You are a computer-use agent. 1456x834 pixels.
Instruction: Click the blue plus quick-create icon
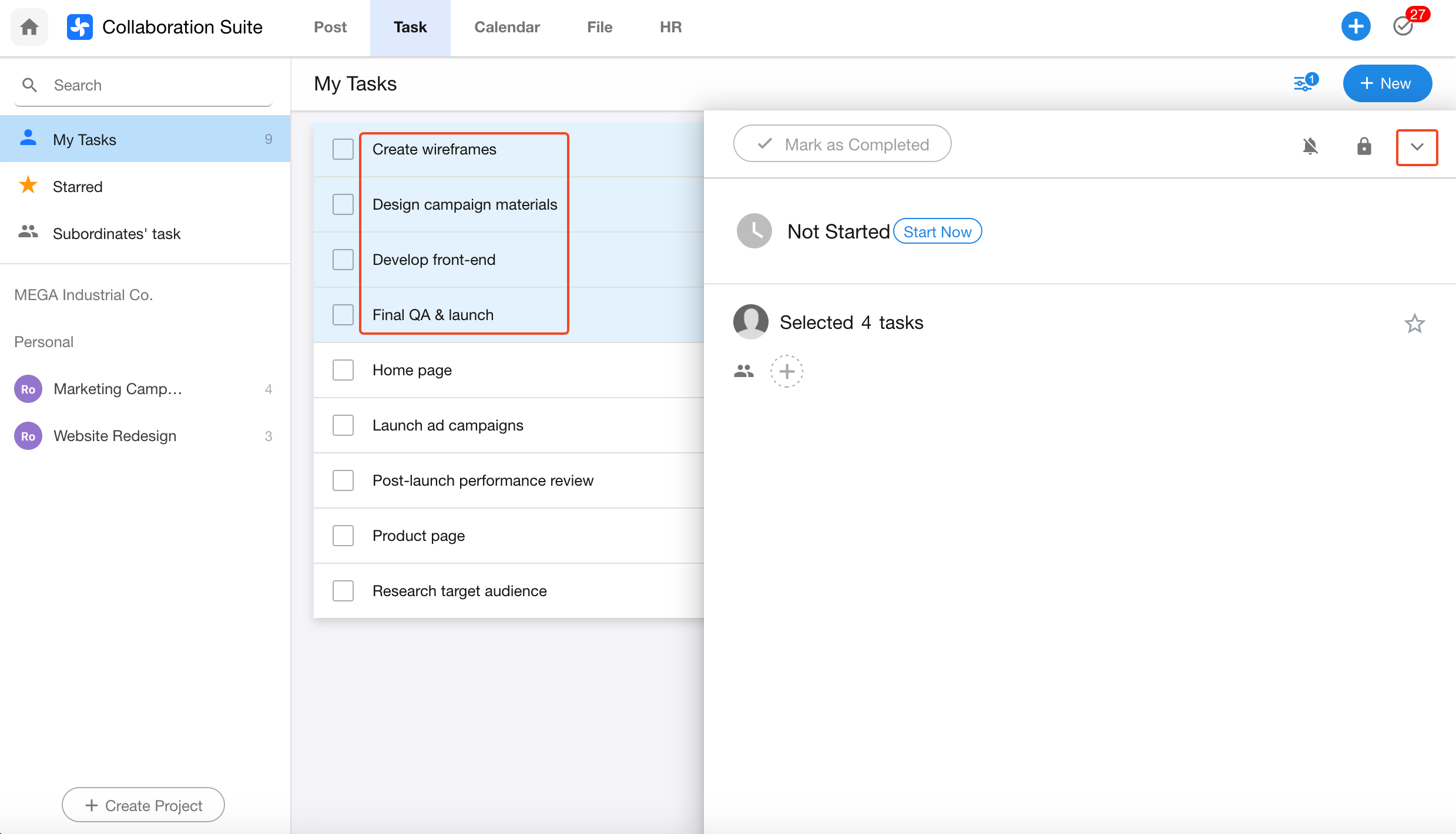1356,26
